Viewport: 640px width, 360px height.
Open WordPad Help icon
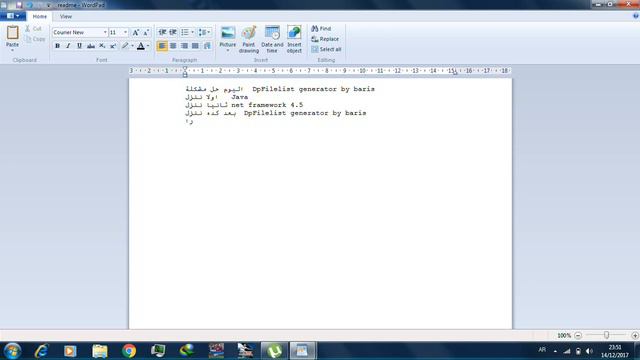(x=636, y=16)
